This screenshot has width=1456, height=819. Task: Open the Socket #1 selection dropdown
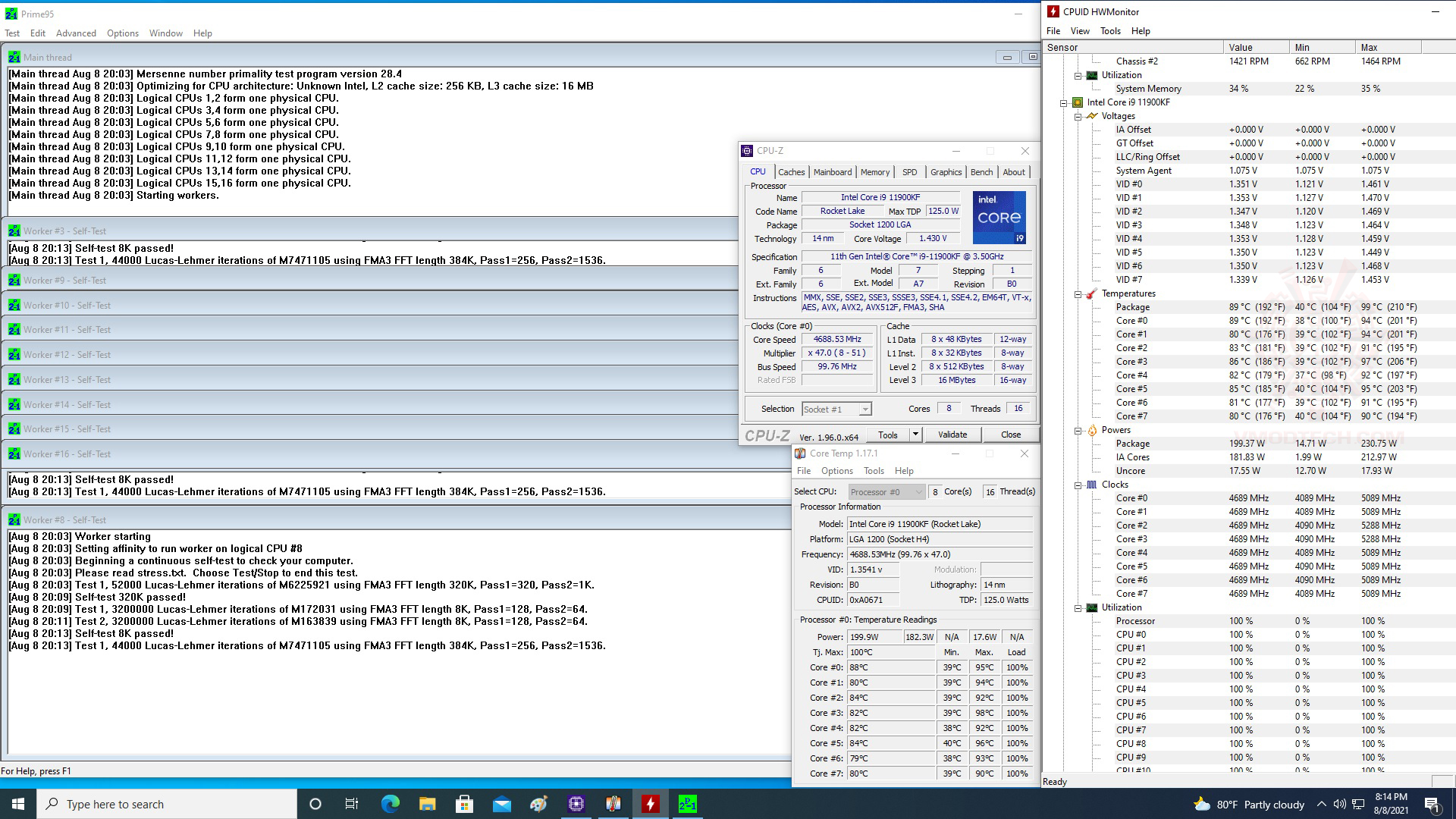864,409
